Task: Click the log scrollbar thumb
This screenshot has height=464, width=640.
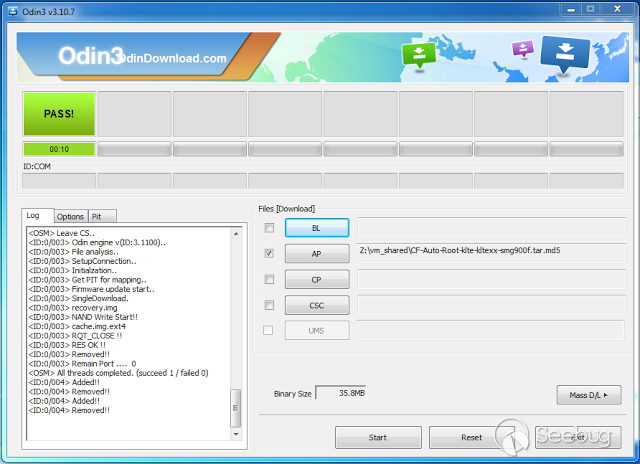Action: tap(236, 408)
